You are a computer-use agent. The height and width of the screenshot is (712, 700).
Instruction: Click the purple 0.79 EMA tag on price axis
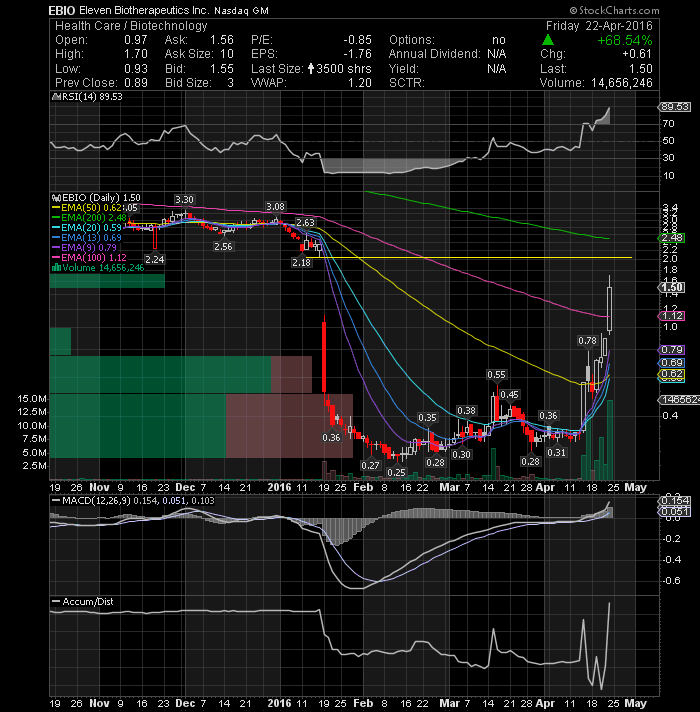[672, 350]
